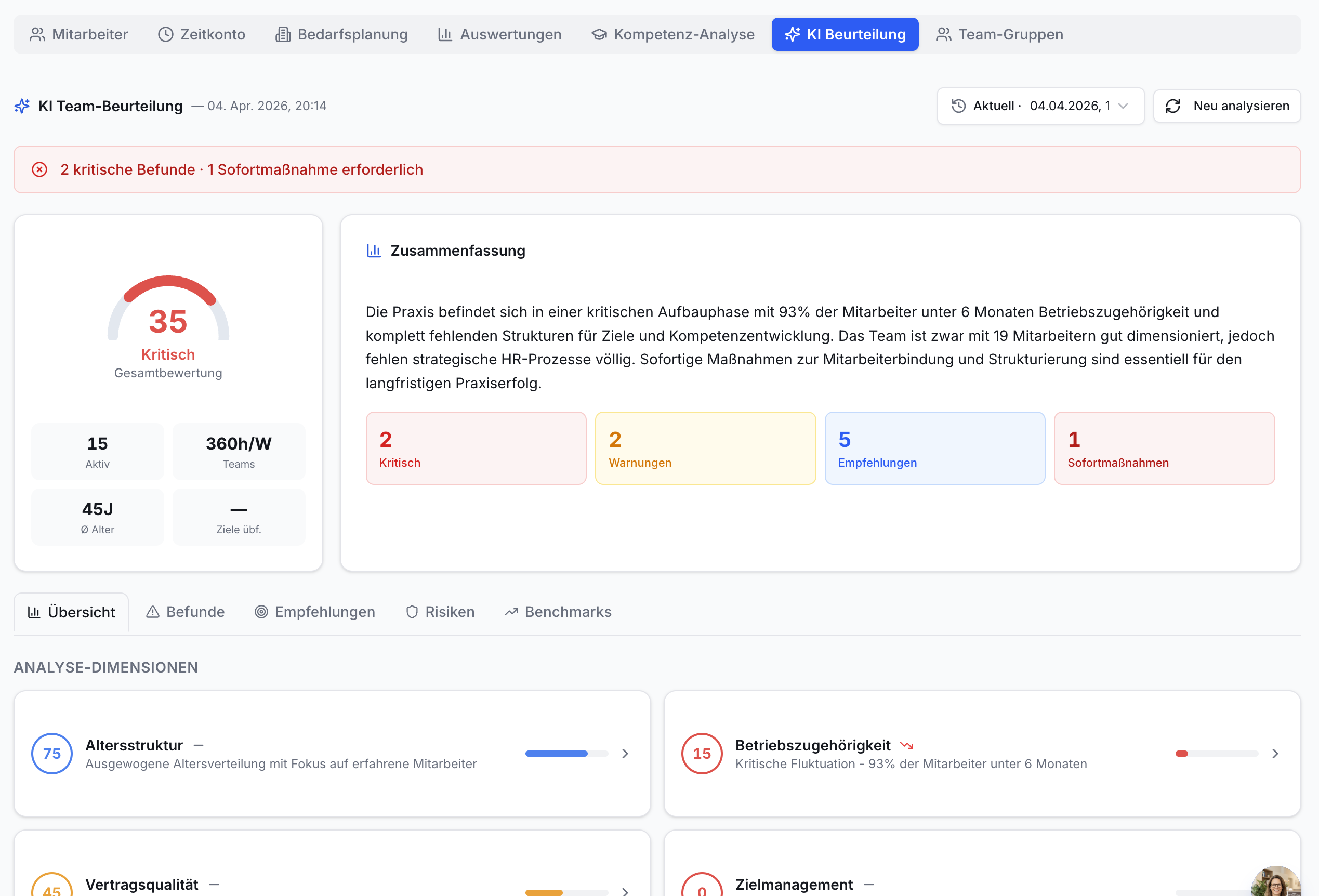The image size is (1319, 896).
Task: Click the warning triangle icon beside Befunde
Action: [x=153, y=612]
